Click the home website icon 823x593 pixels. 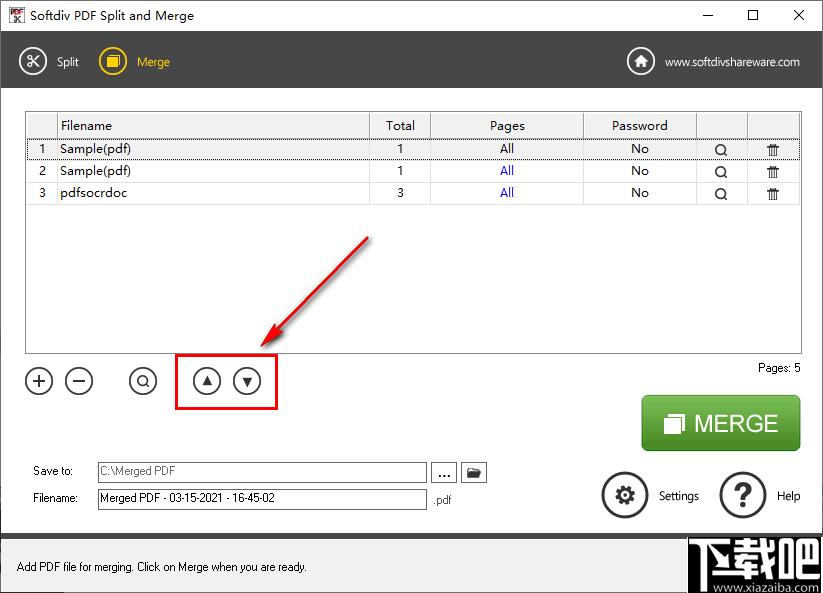coord(641,61)
